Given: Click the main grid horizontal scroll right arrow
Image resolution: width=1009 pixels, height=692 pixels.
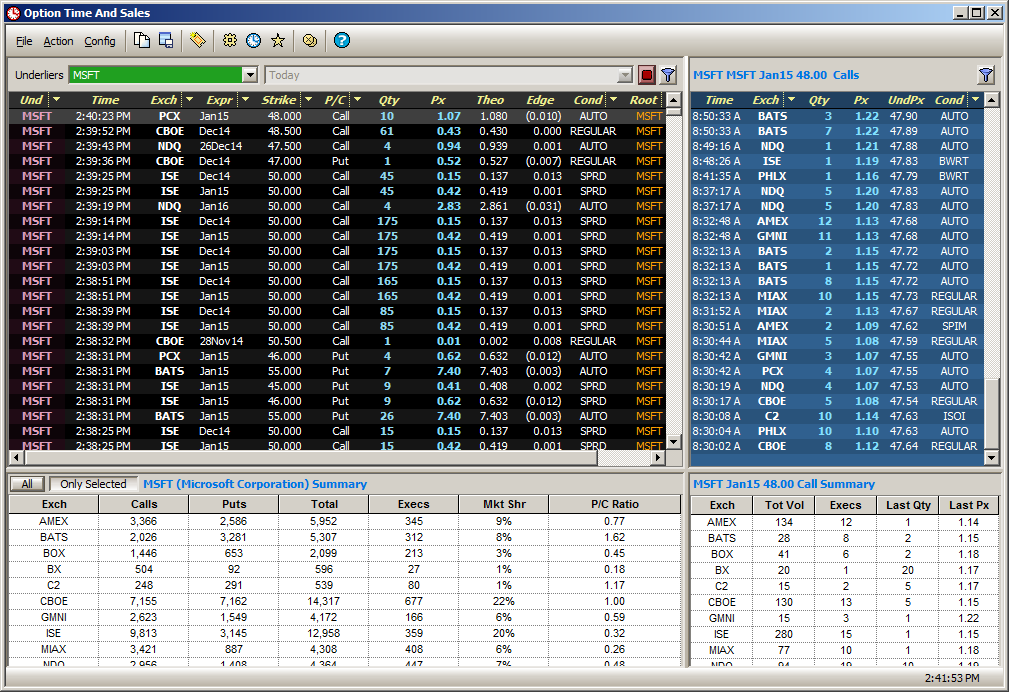Looking at the screenshot, I should pos(657,458).
